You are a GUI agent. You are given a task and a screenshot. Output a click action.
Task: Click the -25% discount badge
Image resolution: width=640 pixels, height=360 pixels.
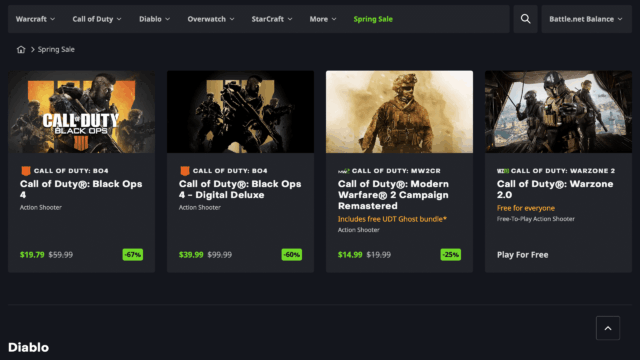[451, 255]
